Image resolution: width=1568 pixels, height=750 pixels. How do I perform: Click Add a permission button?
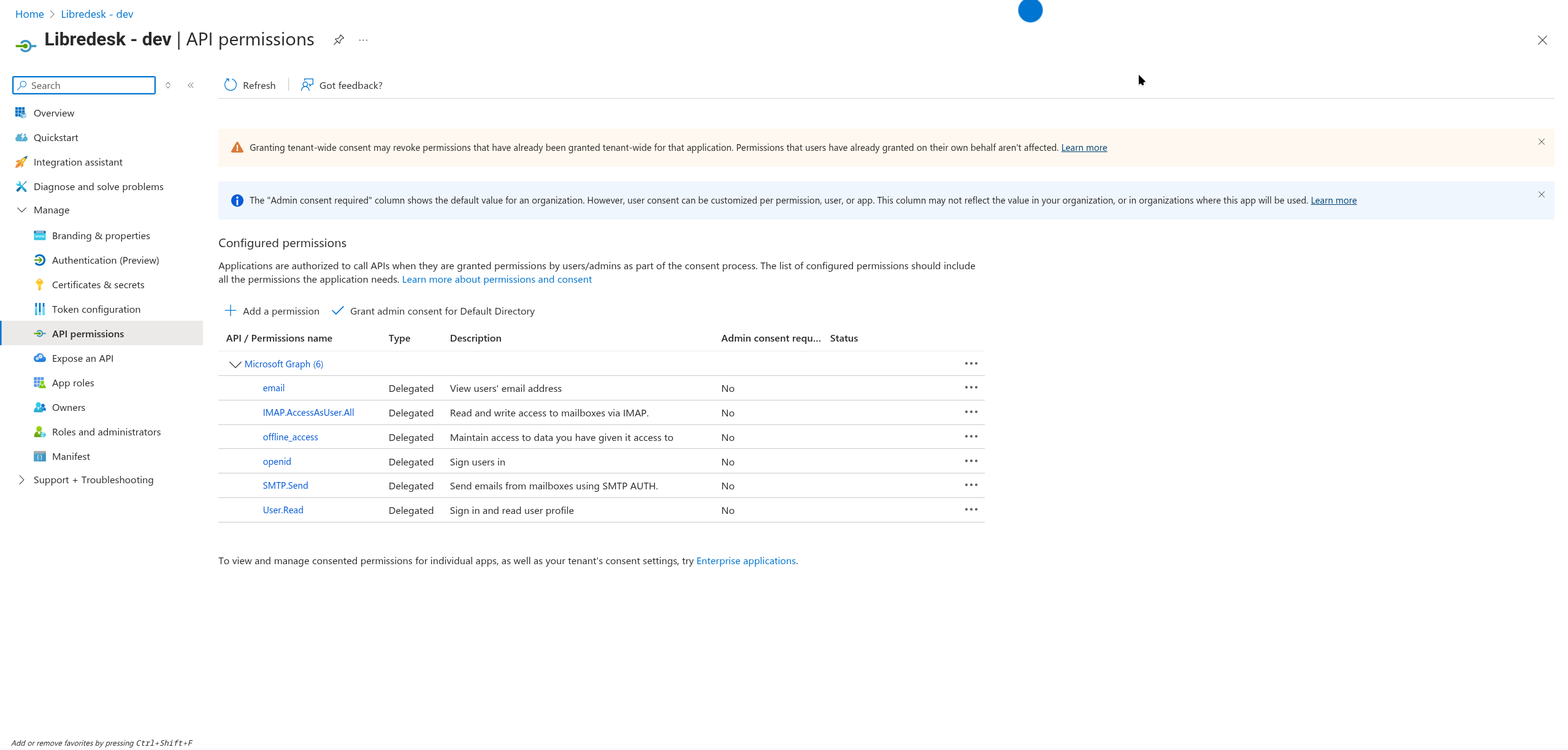(x=272, y=311)
